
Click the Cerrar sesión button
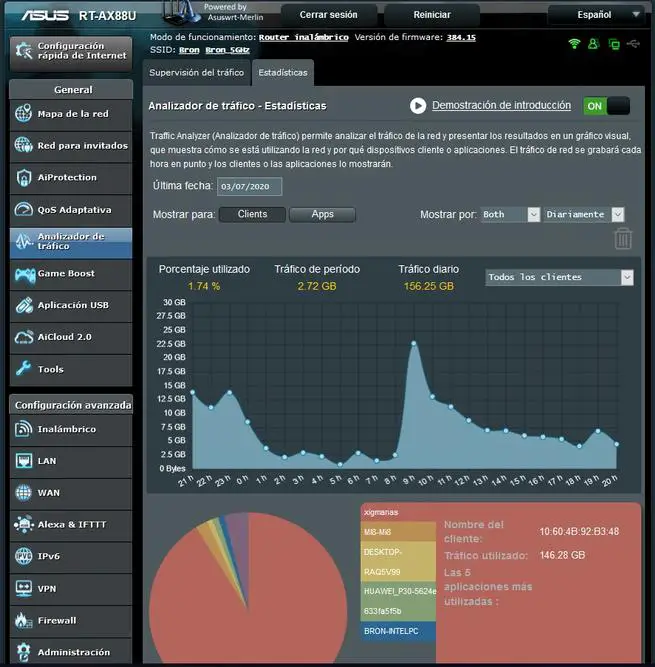328,15
